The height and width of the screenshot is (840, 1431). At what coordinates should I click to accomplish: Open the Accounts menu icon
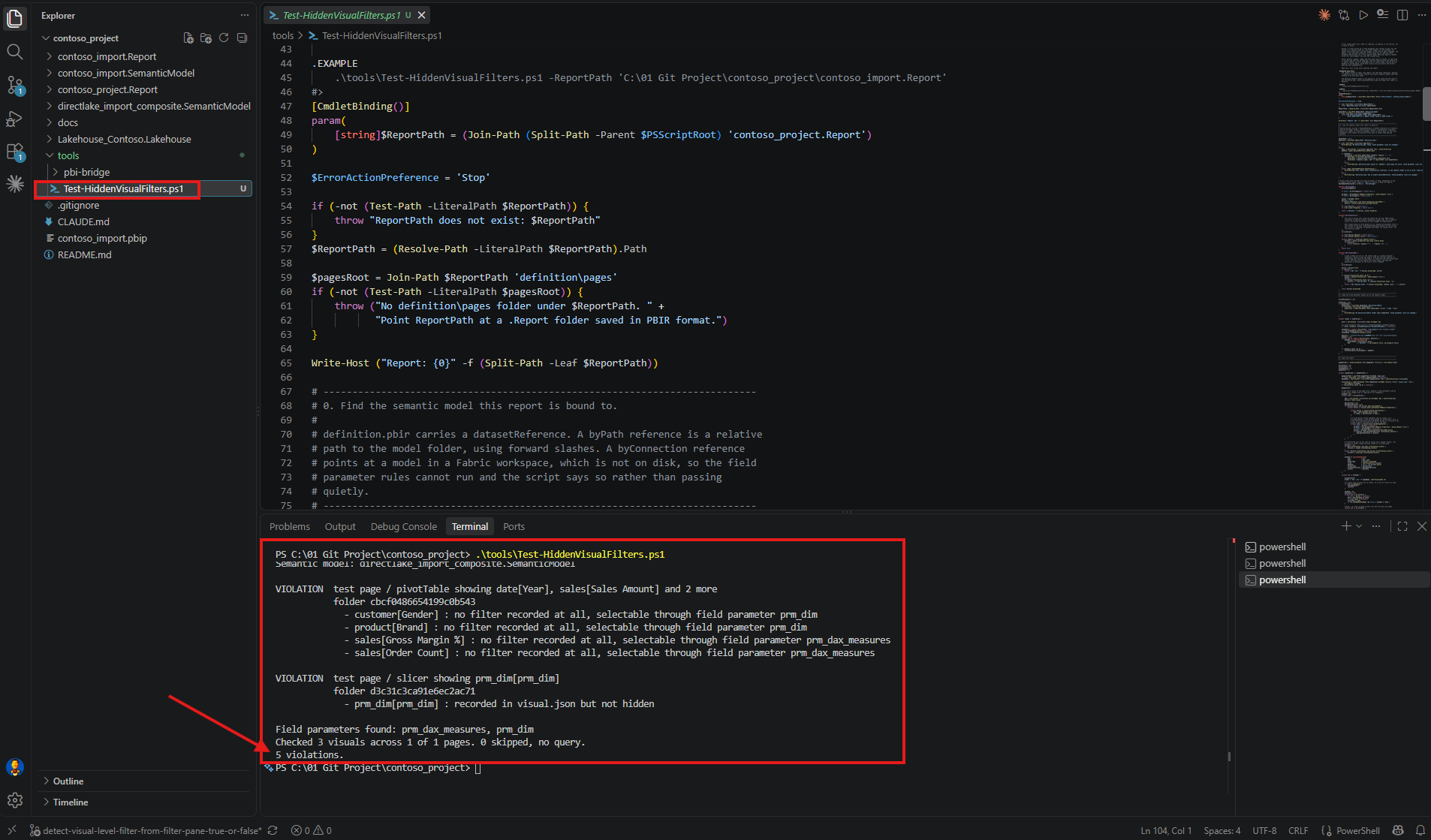(15, 767)
